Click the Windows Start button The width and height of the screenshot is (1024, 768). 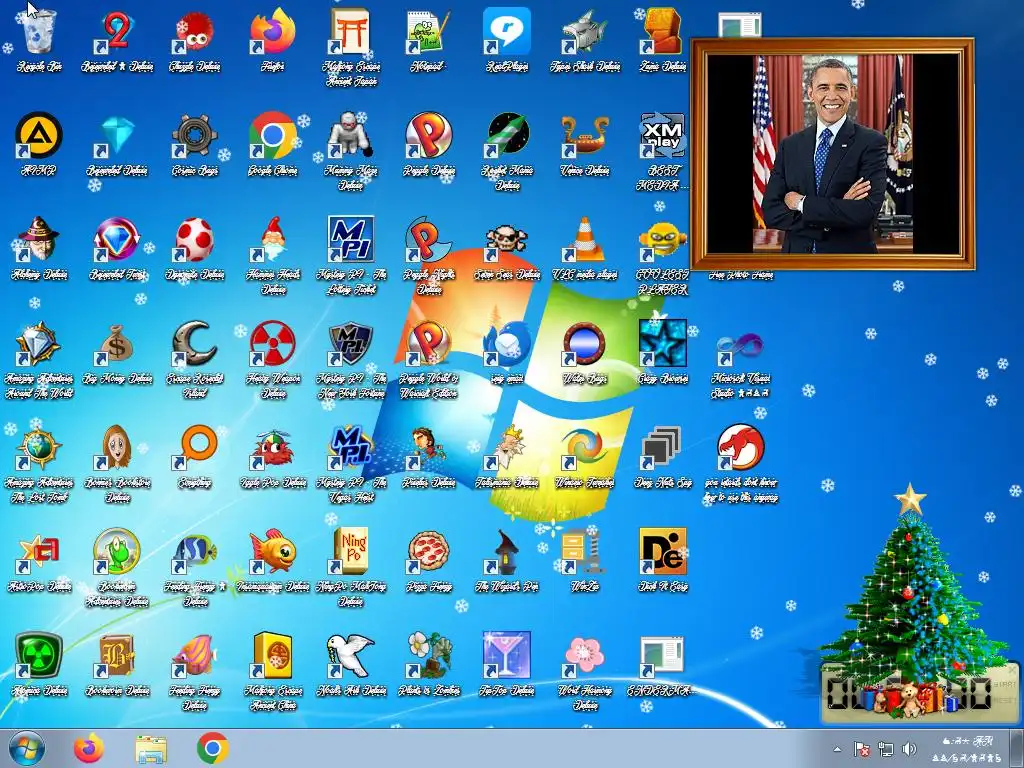pyautogui.click(x=27, y=748)
